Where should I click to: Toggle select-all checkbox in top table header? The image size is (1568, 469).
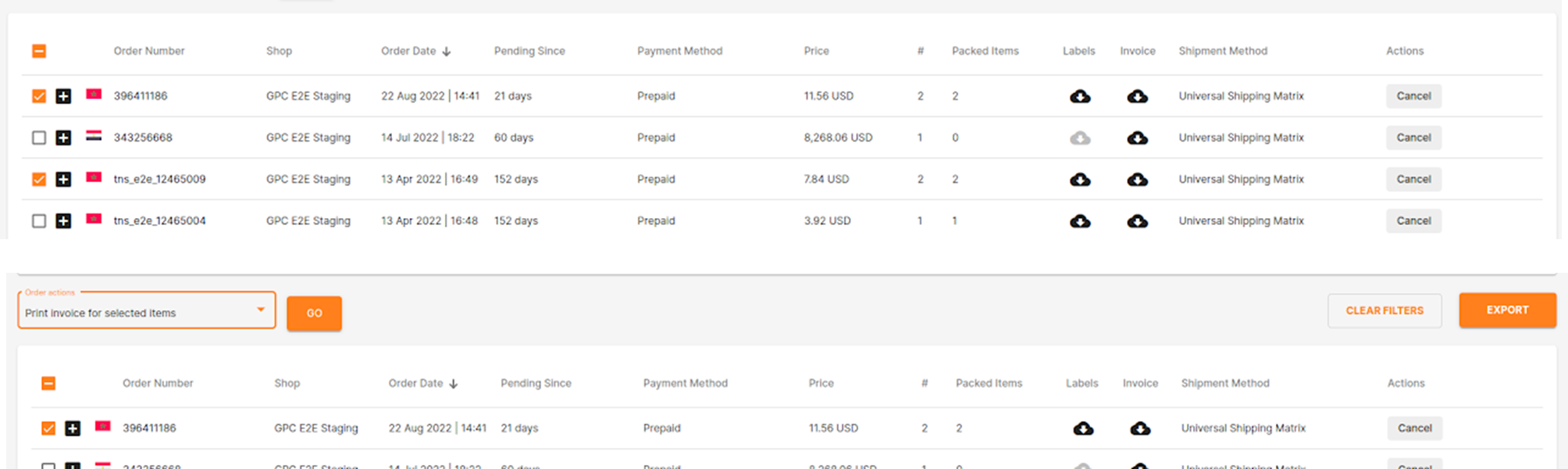[x=39, y=51]
